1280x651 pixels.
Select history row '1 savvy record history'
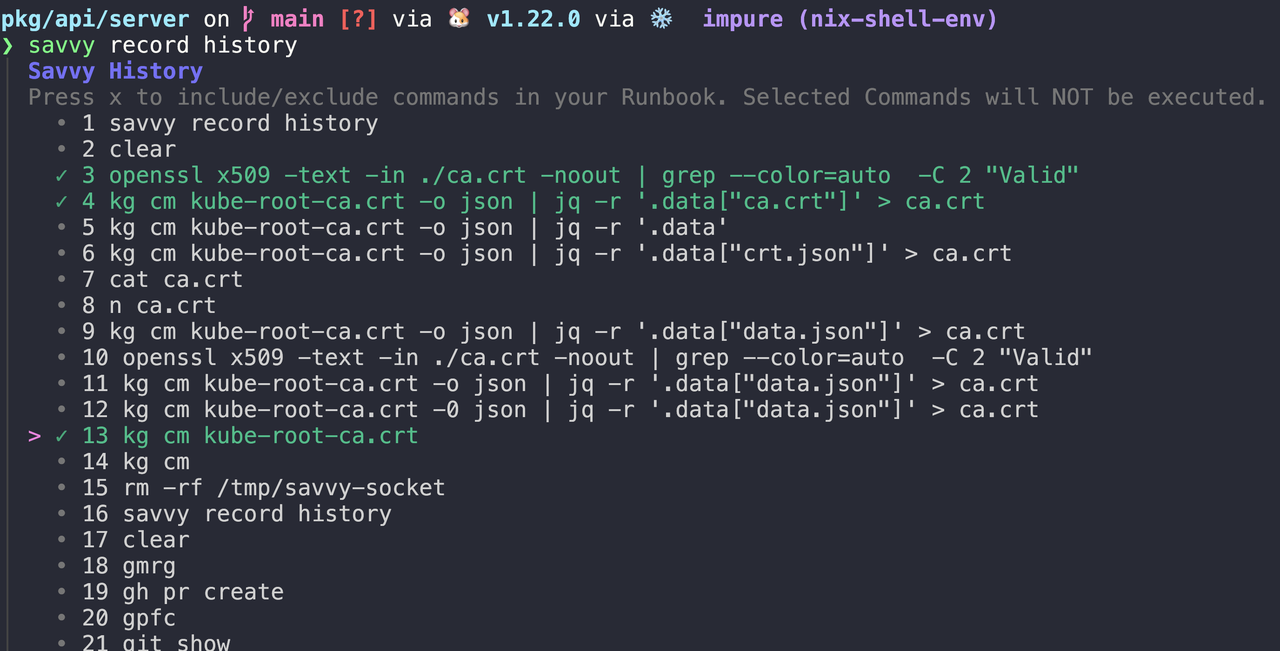pos(230,123)
